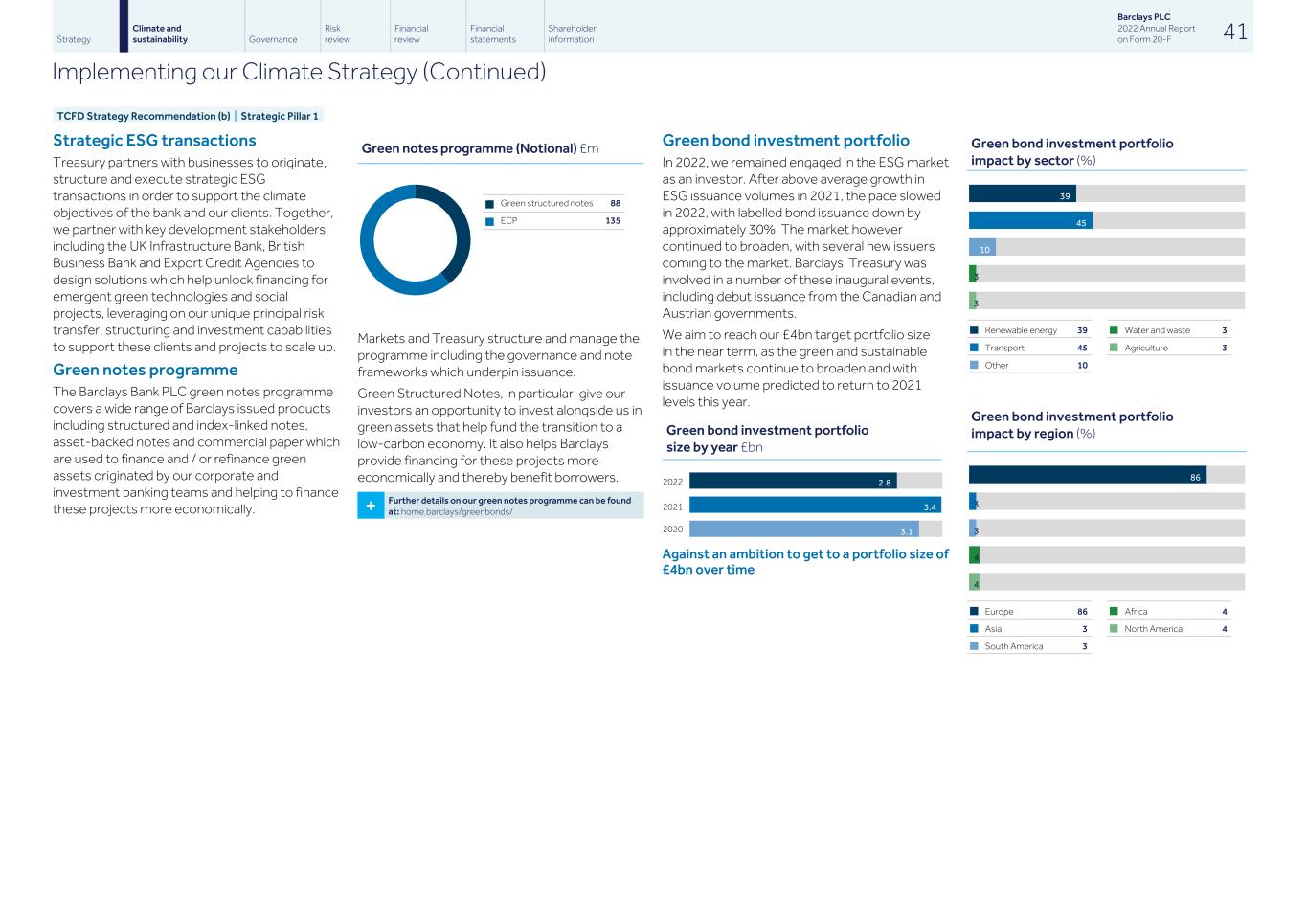The width and height of the screenshot is (1307, 924).
Task: Click the 2022 portfolio size bar
Action: pyautogui.click(x=792, y=482)
